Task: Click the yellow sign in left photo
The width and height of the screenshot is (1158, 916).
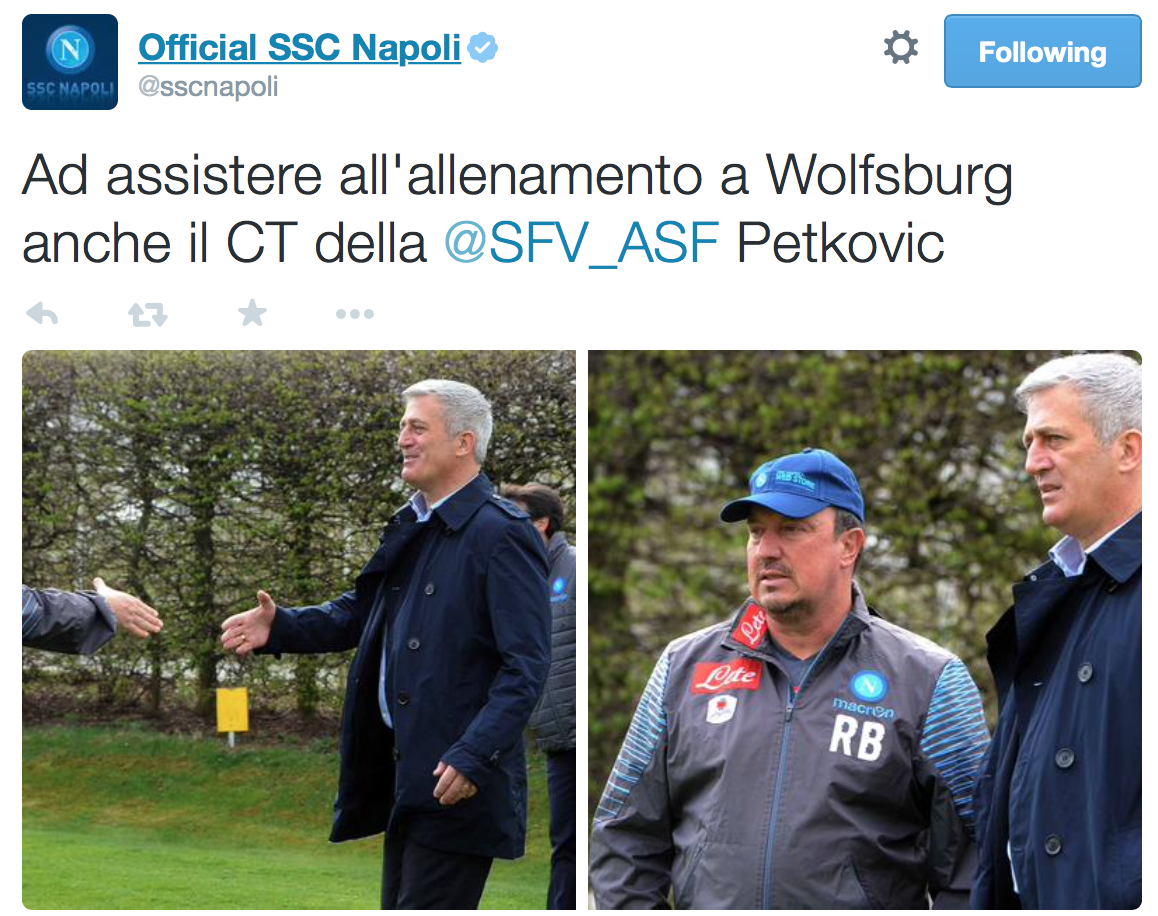Action: (x=232, y=711)
